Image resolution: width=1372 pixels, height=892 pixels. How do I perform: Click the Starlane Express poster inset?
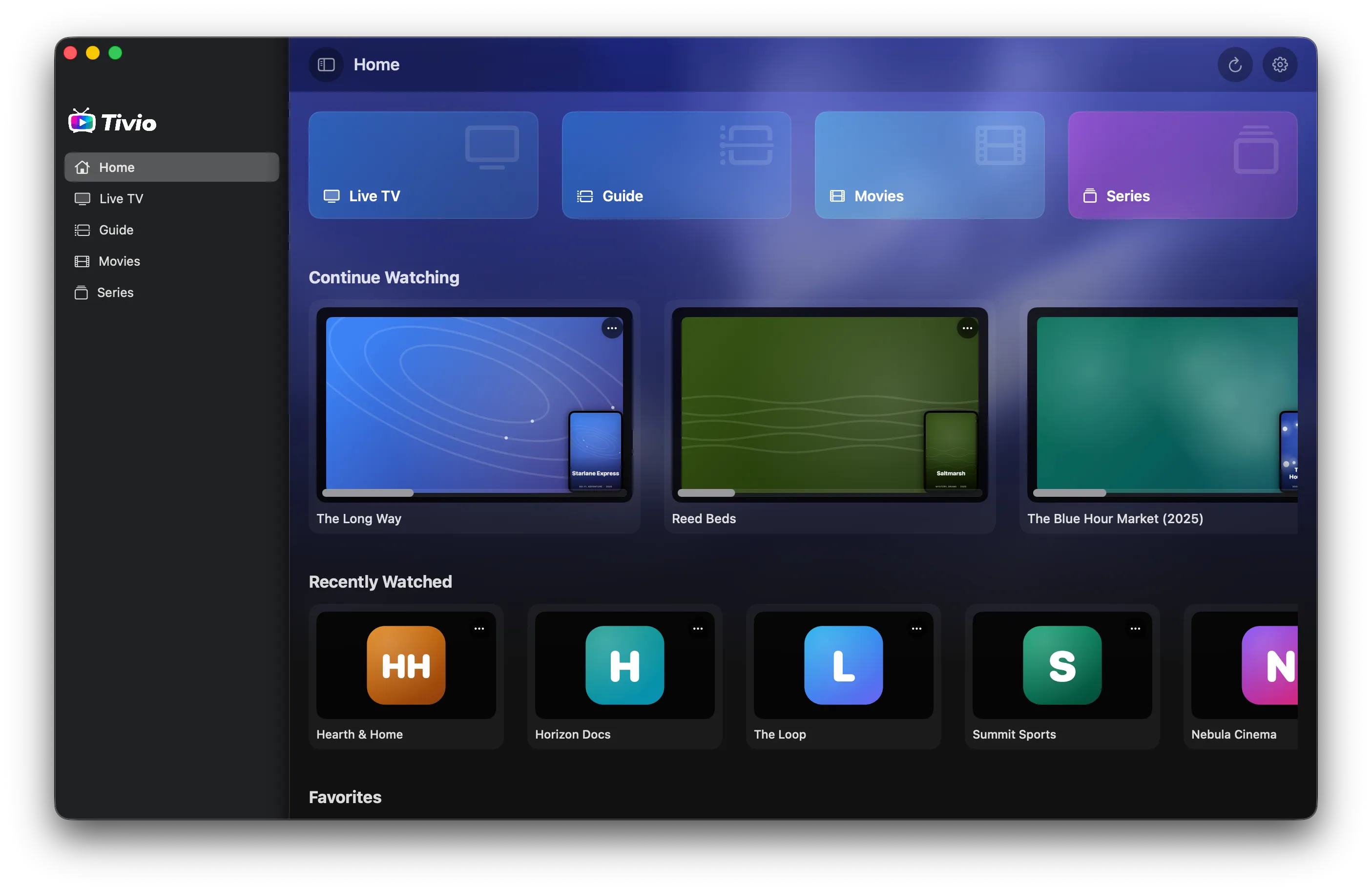tap(595, 450)
